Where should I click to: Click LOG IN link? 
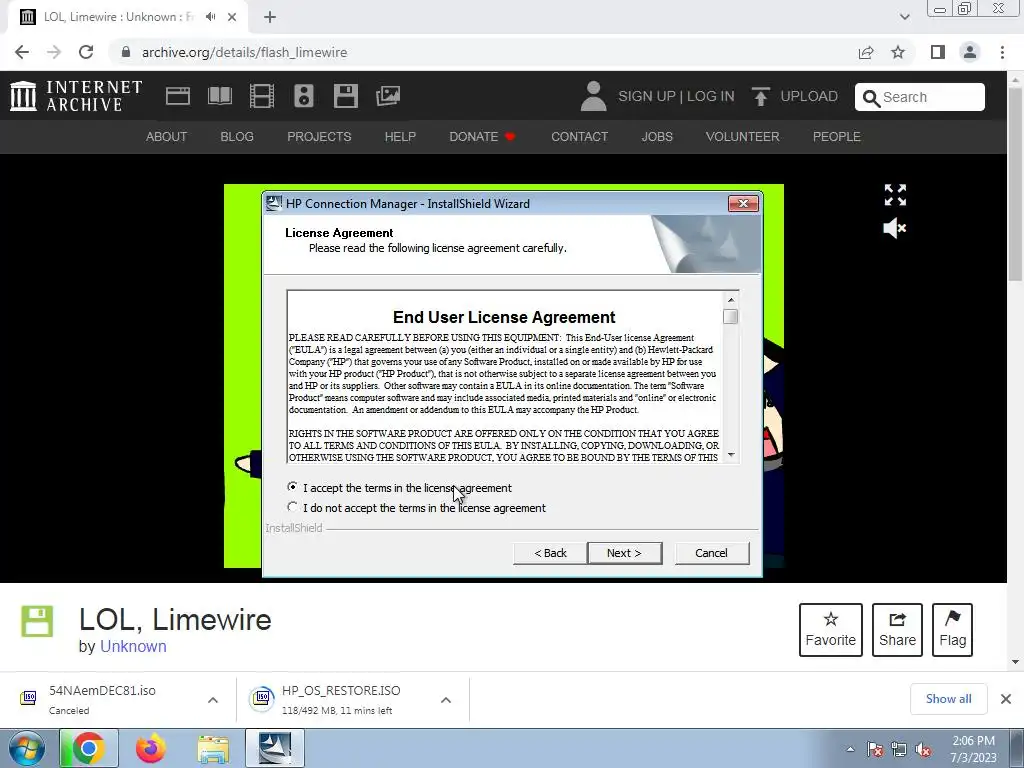pos(711,96)
